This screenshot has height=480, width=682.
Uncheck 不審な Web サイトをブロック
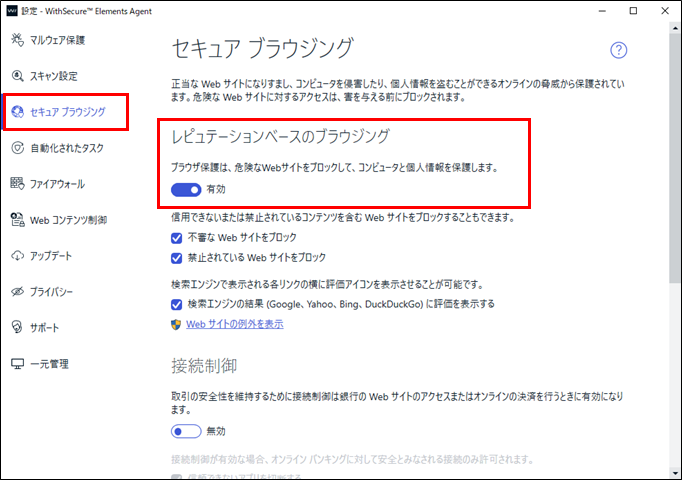point(177,238)
